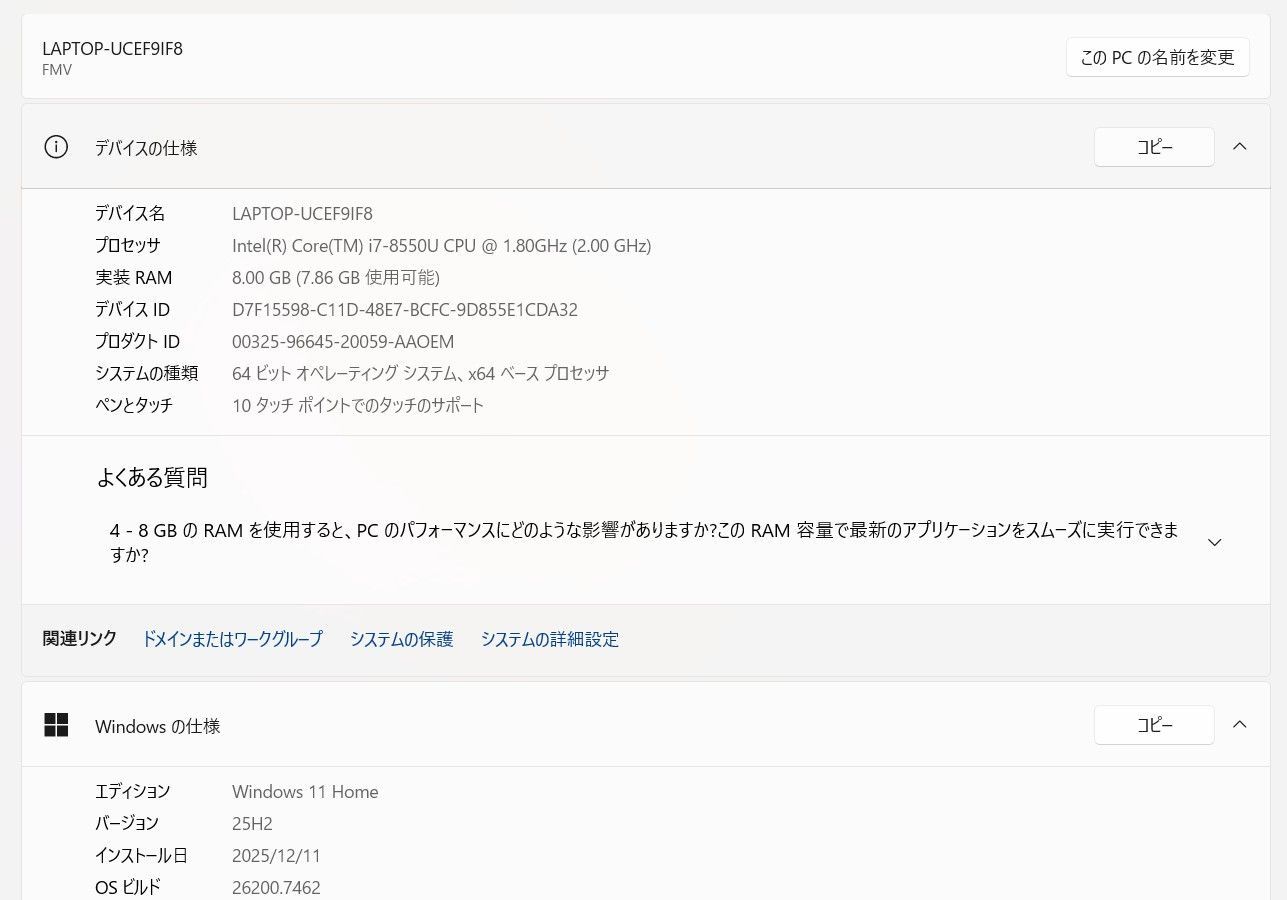
Task: Collapse the デバイスの仕様 section
Action: point(1240,146)
